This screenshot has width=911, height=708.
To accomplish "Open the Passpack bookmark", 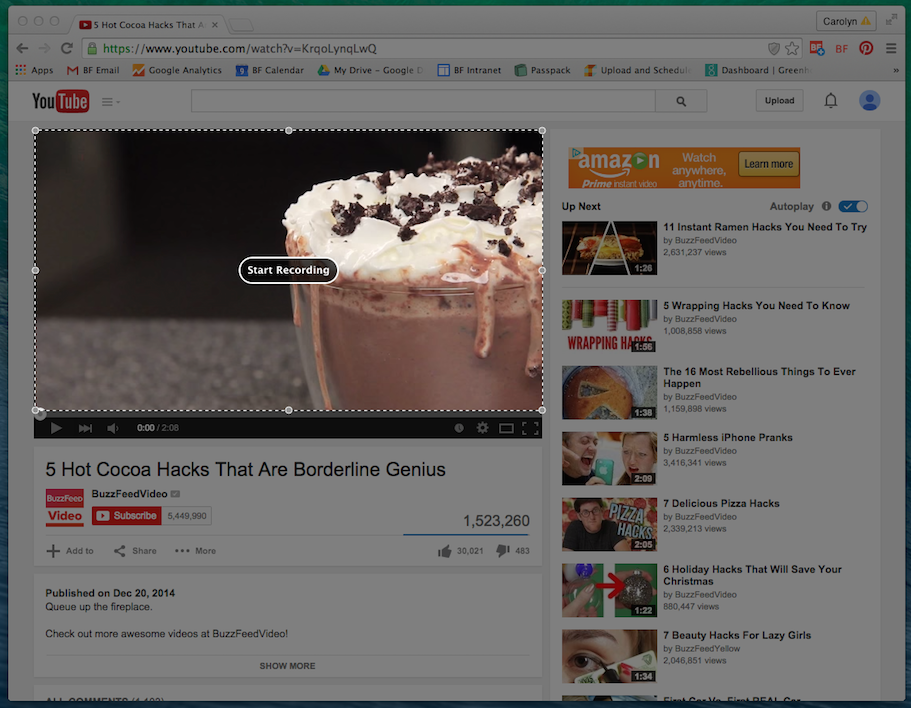I will 543,70.
